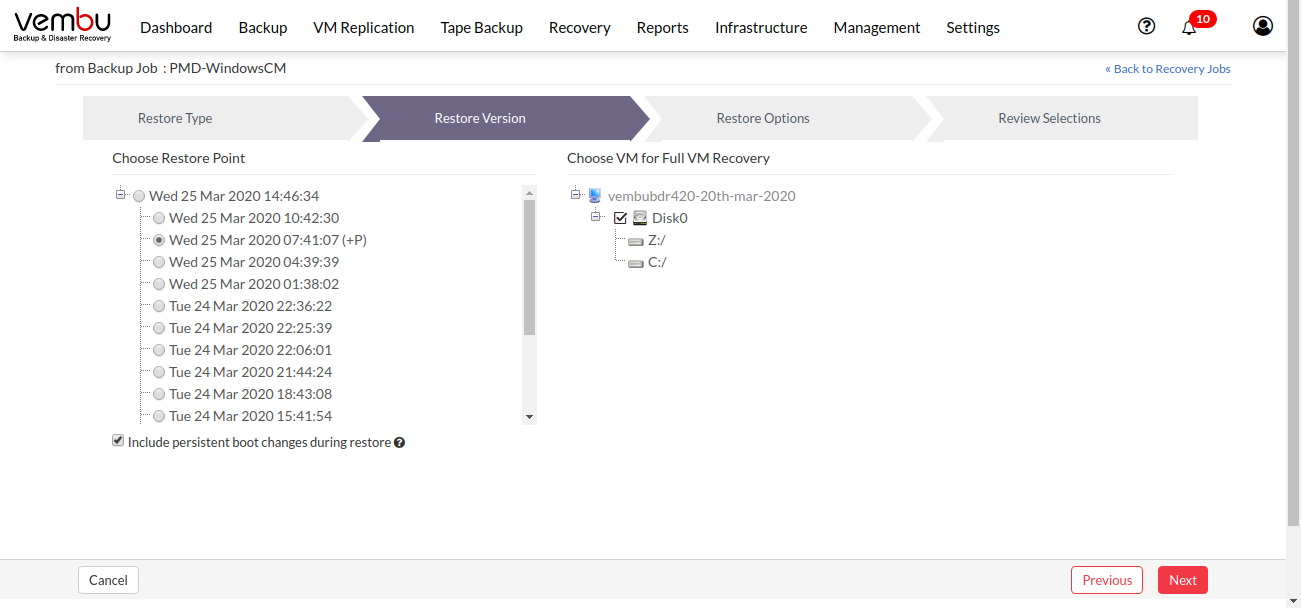Click the Cancel button
This screenshot has width=1301, height=608.
point(108,580)
